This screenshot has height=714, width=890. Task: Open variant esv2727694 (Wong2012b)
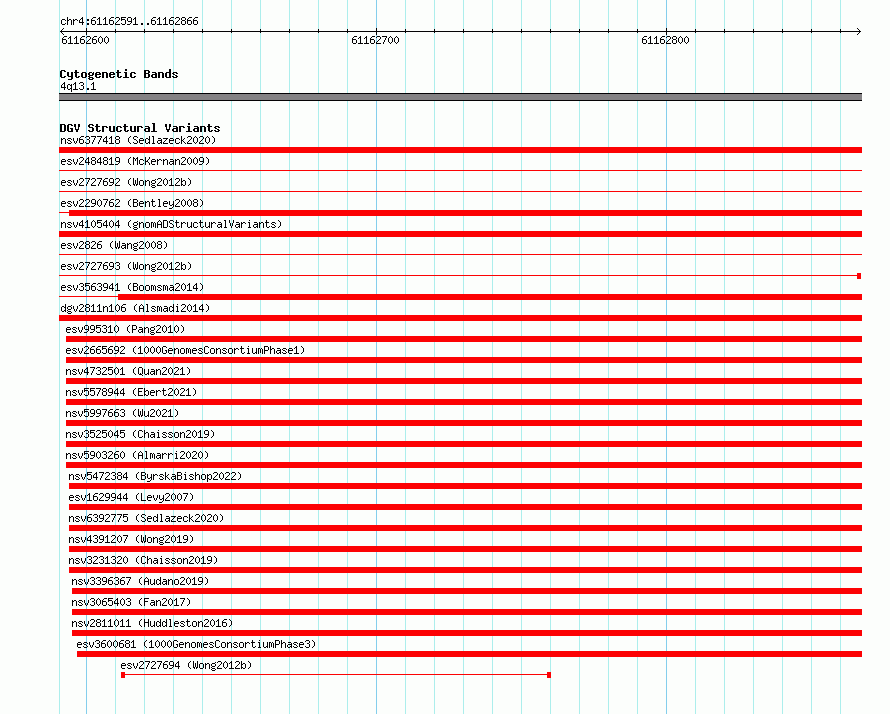186,665
